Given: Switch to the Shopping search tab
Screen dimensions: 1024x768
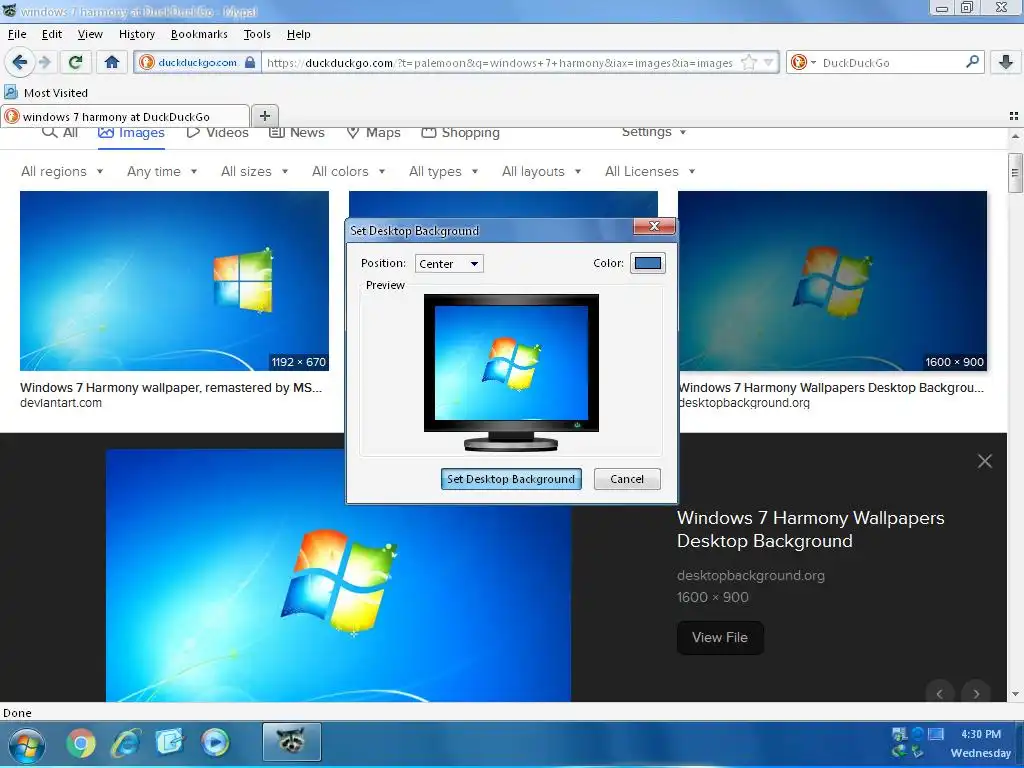Looking at the screenshot, I should click(x=460, y=133).
